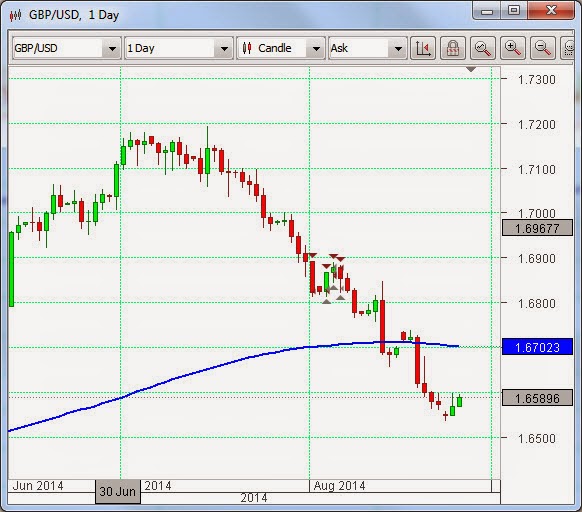Click the tall green candle at left edge

point(11,269)
